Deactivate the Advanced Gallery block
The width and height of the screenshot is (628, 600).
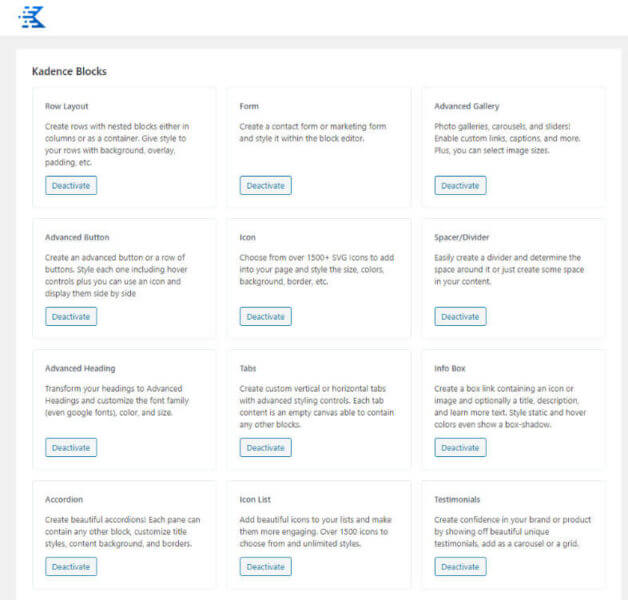click(460, 185)
